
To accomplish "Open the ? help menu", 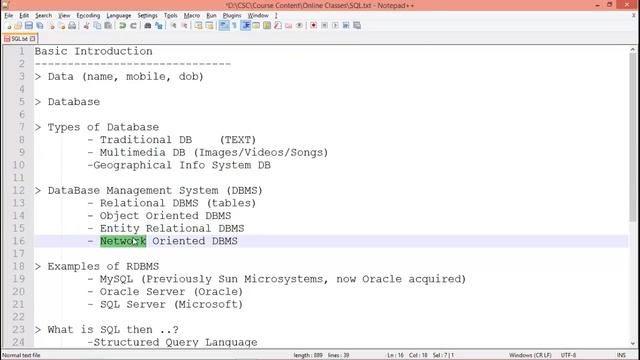I will [x=276, y=16].
